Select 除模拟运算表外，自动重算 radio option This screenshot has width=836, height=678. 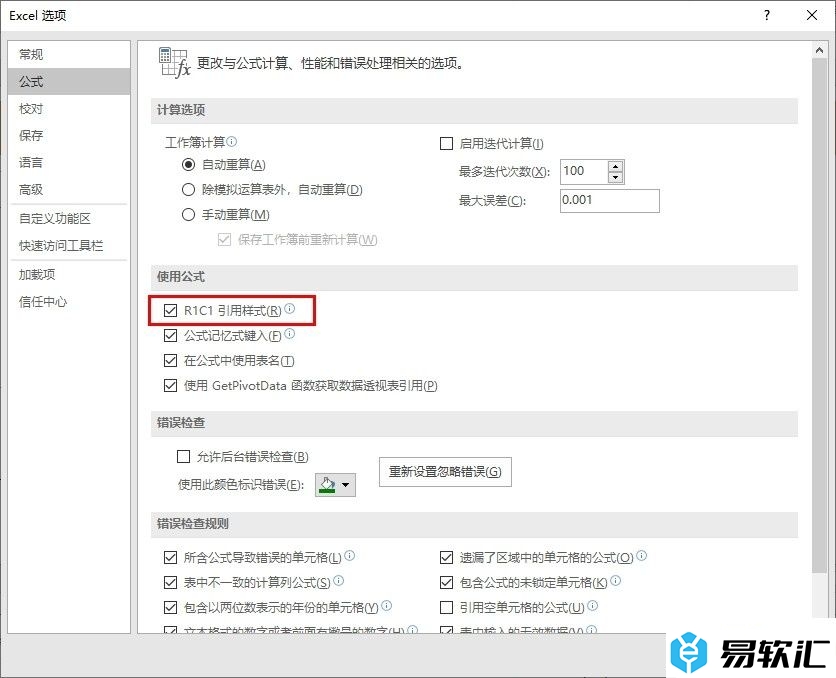click(188, 189)
